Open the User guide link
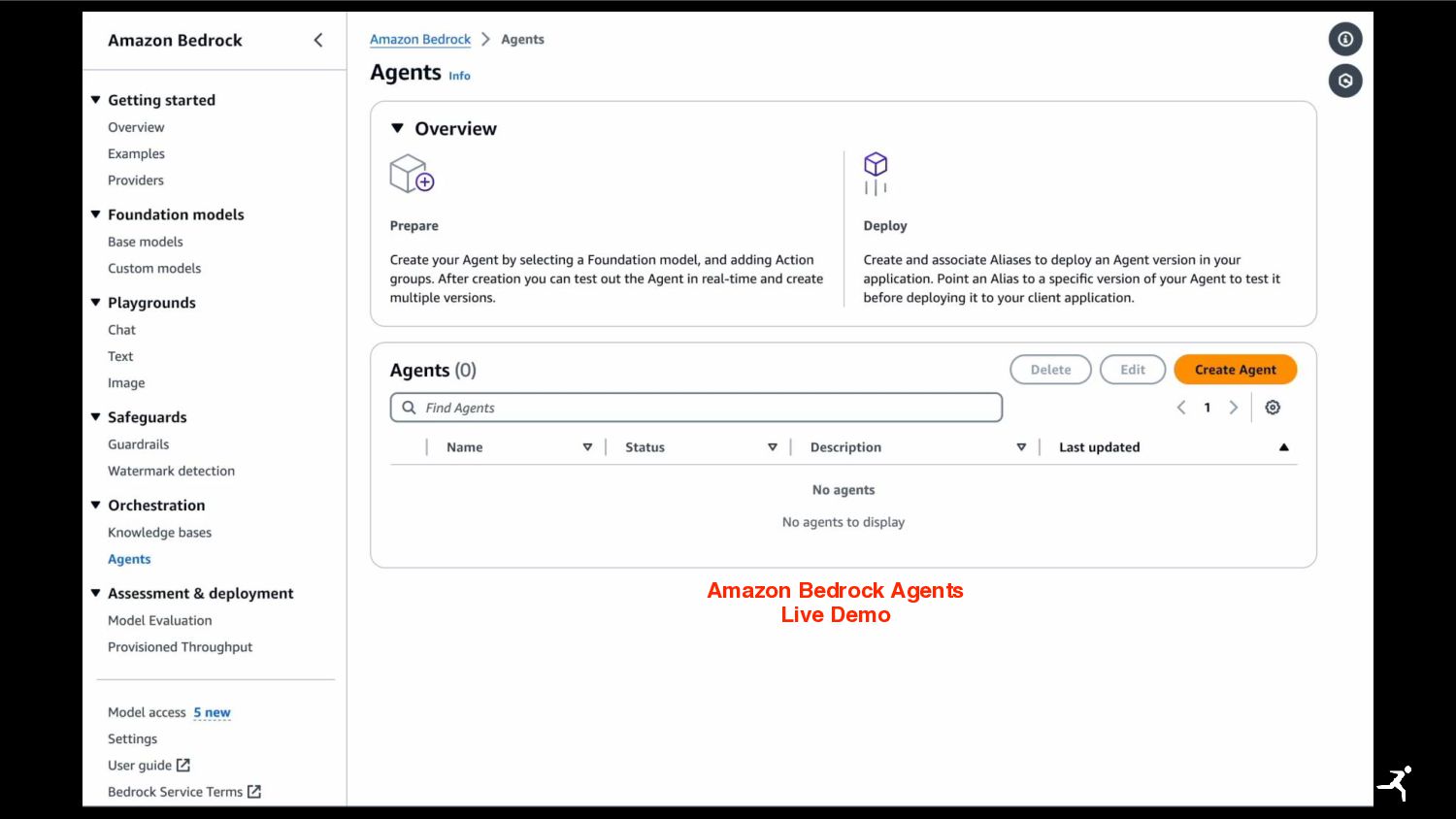The width and height of the screenshot is (1456, 819). click(x=140, y=766)
